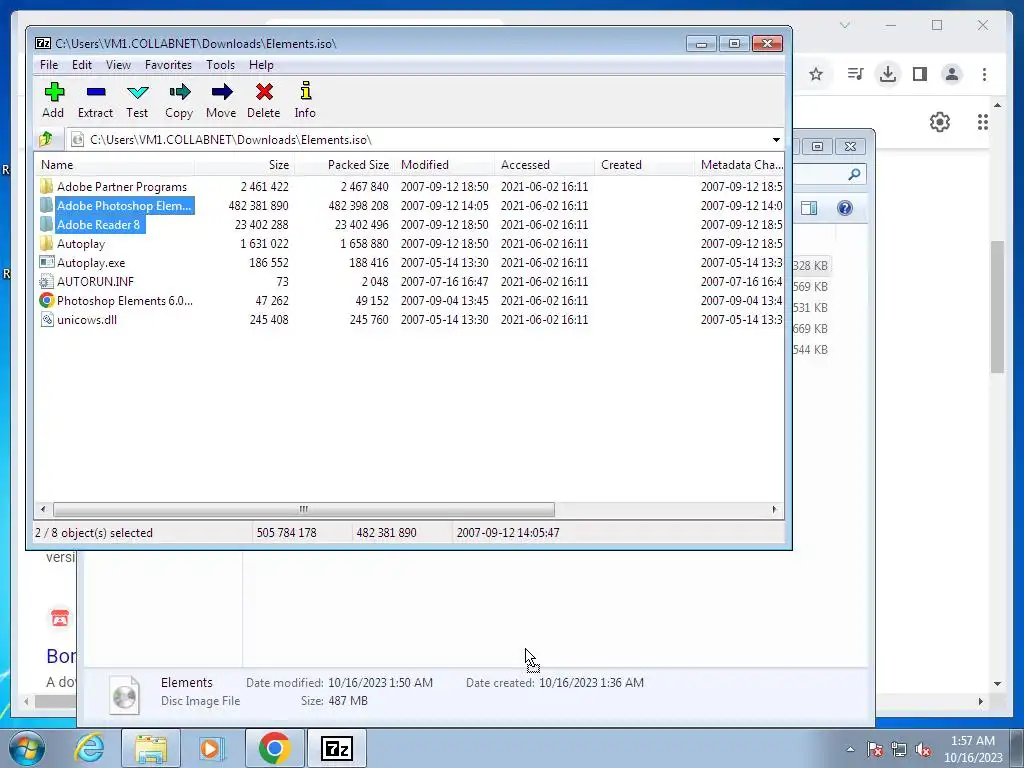Sort by Packed Size column header
Viewport: 1024px width, 768px height.
(x=344, y=165)
